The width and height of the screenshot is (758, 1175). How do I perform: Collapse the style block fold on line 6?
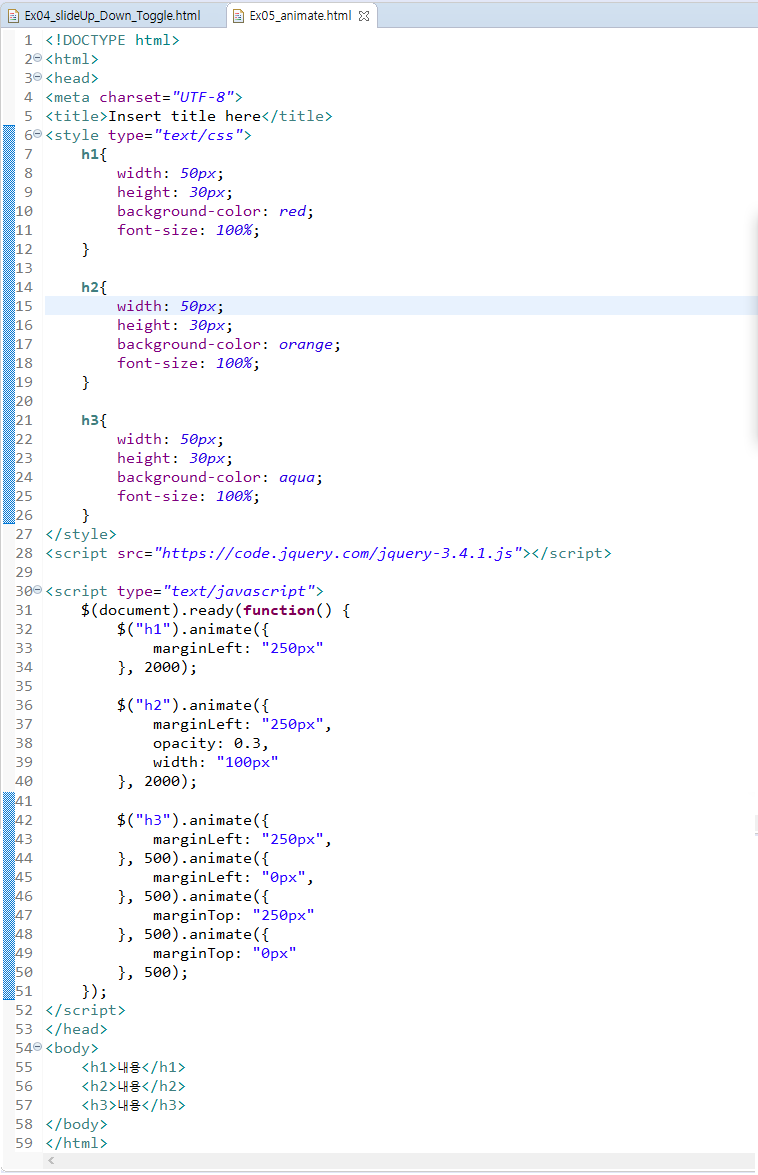pyautogui.click(x=37, y=134)
